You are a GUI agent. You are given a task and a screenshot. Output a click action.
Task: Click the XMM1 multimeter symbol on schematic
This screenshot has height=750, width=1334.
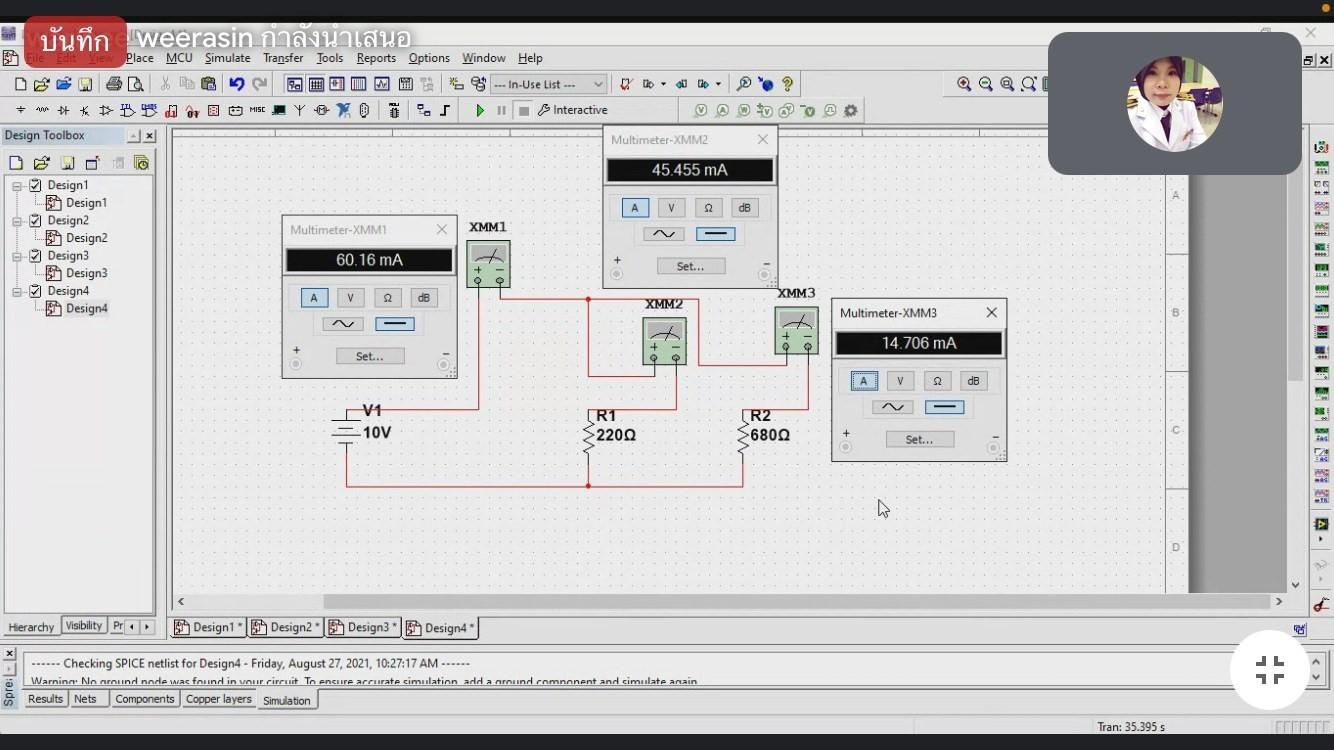coord(488,264)
